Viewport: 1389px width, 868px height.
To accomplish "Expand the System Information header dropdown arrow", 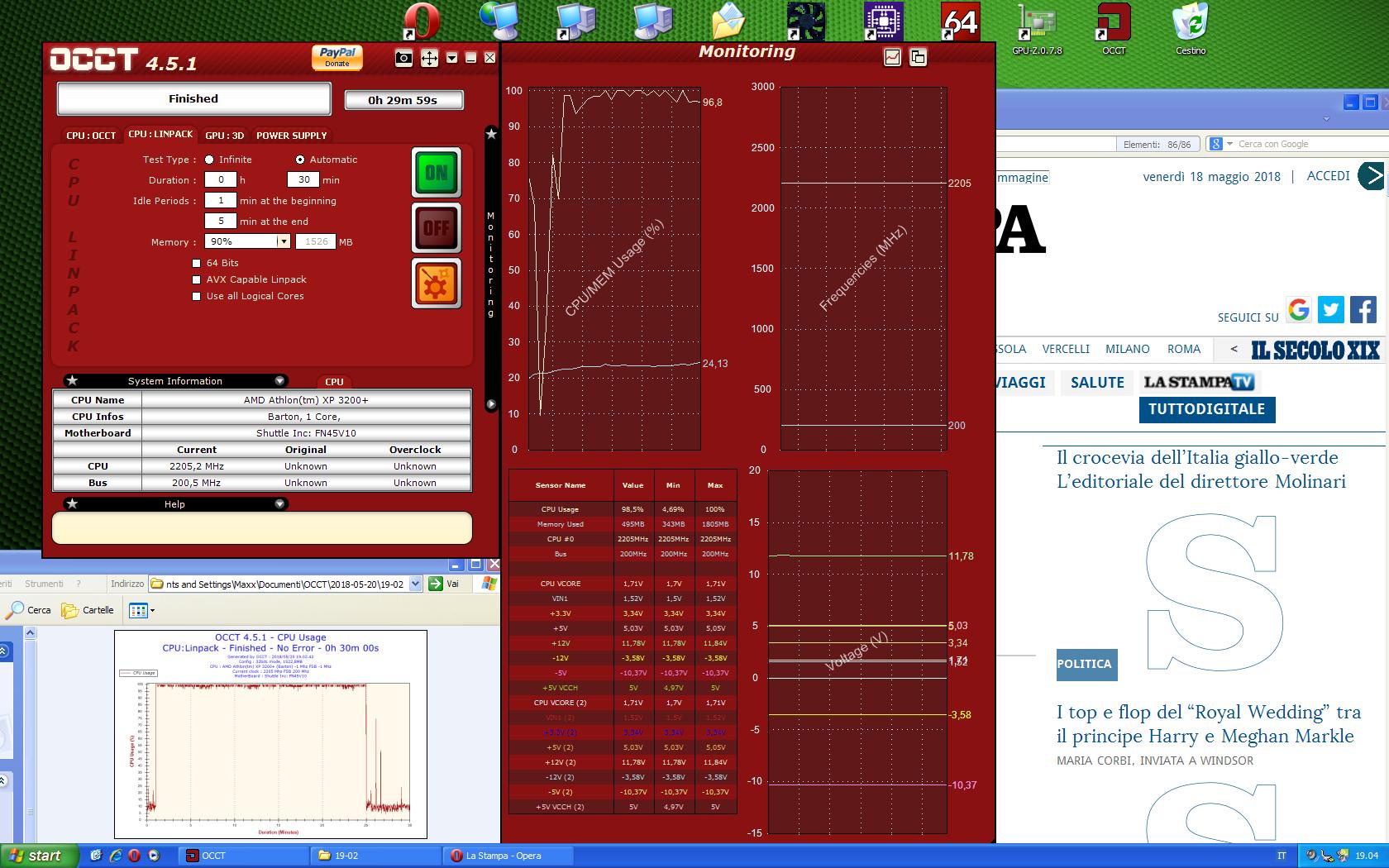I will click(279, 380).
